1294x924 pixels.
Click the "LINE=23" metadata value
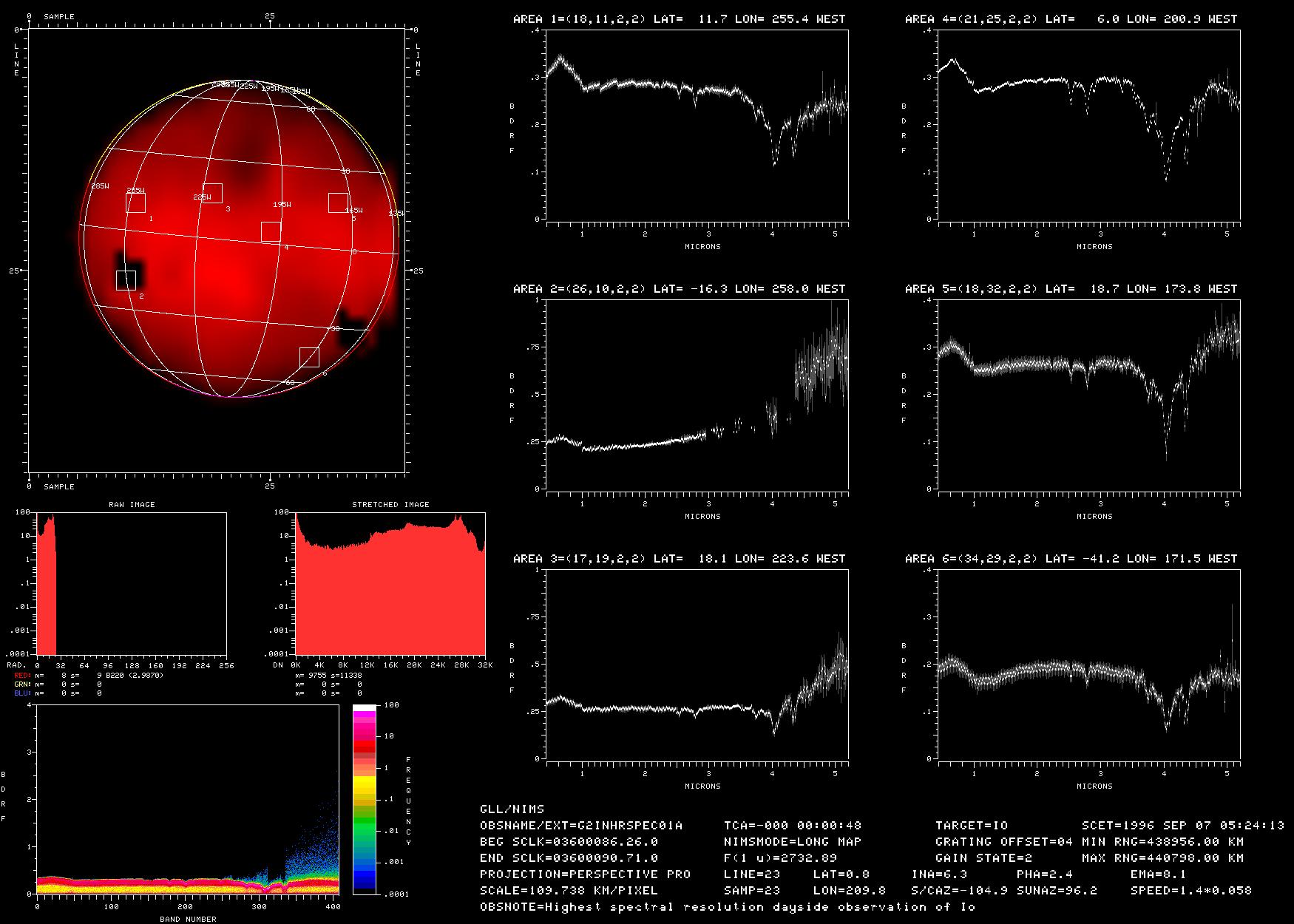(752, 874)
